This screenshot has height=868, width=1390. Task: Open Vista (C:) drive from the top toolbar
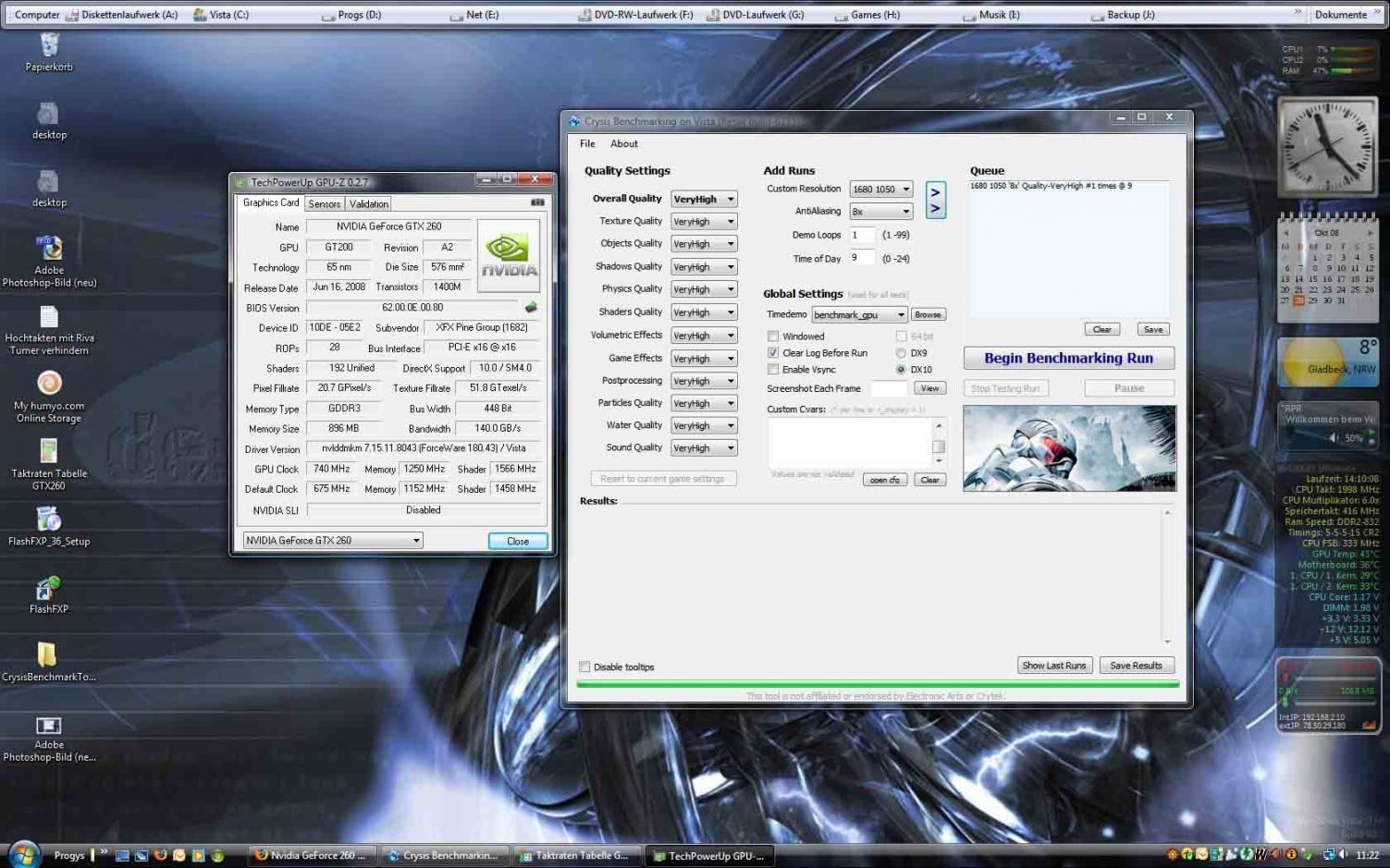[220, 14]
